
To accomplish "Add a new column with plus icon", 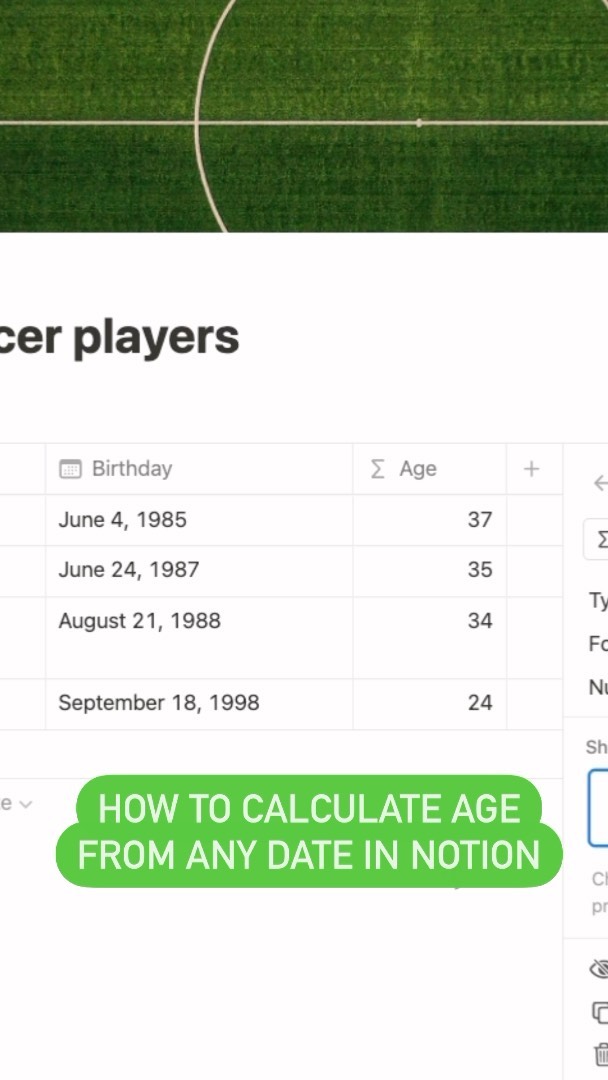I will click(532, 469).
